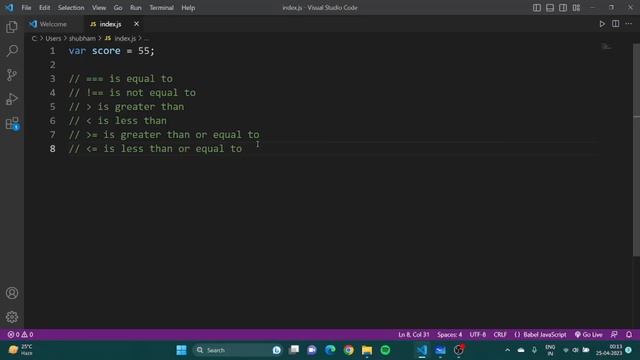
Task: Open the Selection menu
Action: [71, 8]
